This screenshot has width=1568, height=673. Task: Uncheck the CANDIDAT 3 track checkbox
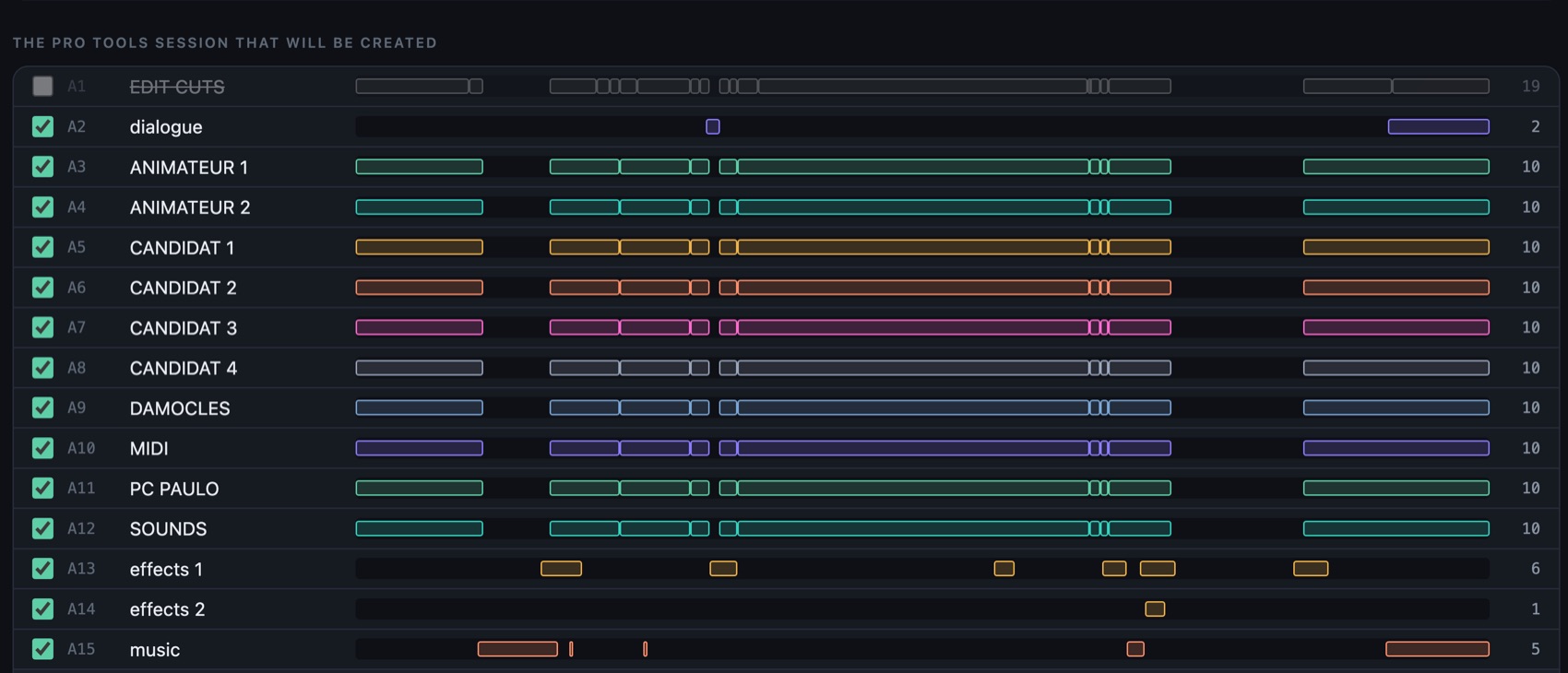pyautogui.click(x=42, y=327)
